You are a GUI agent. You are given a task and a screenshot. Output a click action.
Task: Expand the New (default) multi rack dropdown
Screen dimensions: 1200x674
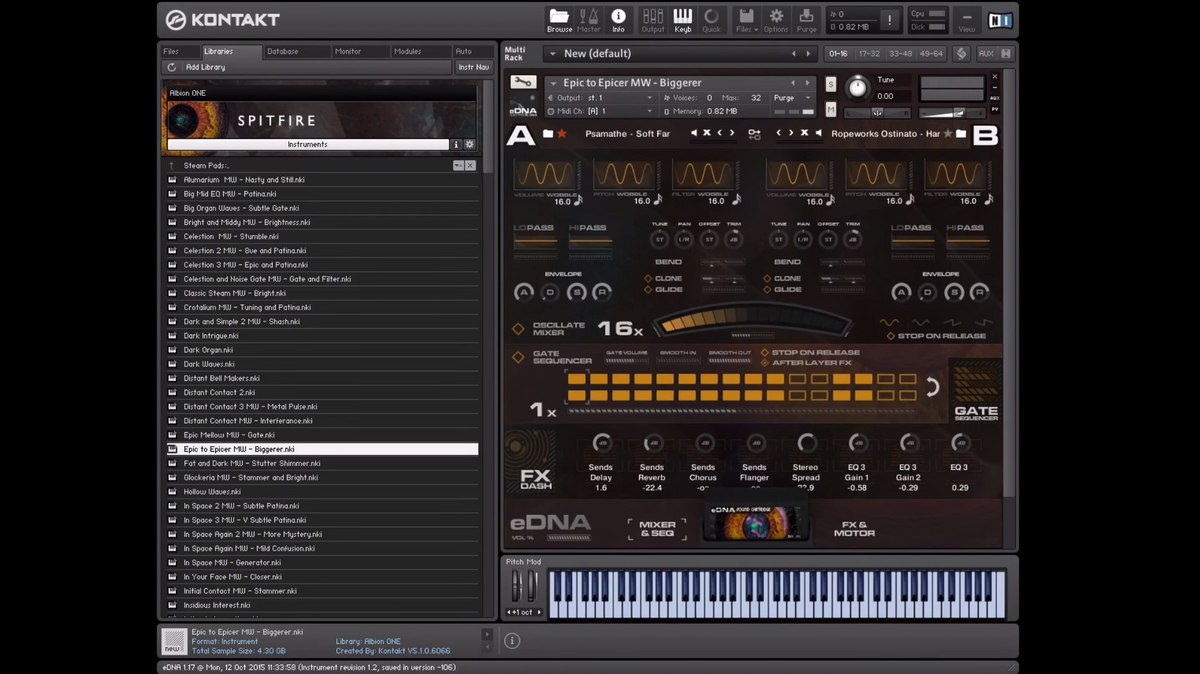coord(552,54)
